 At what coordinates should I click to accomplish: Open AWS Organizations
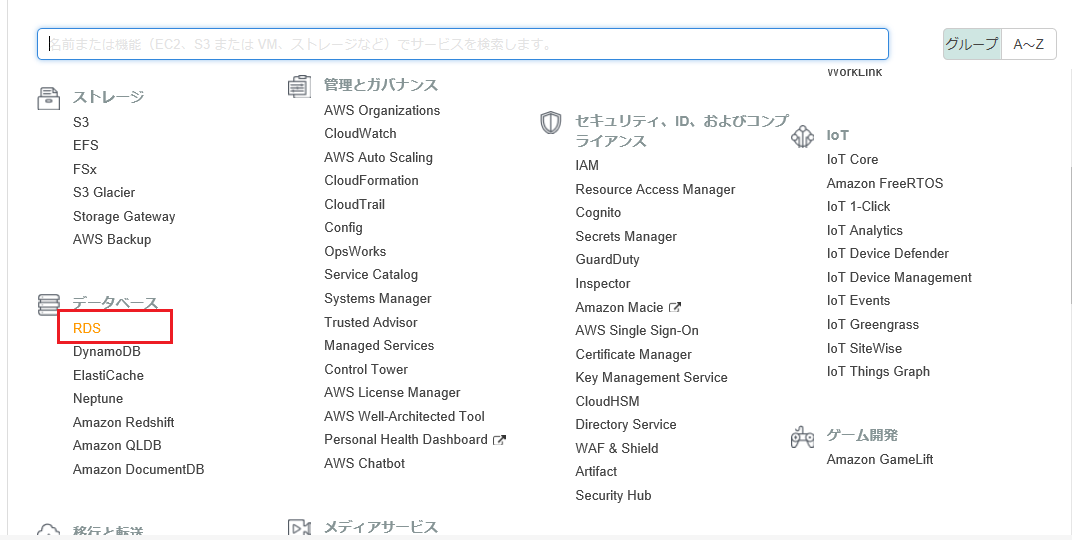pos(382,111)
